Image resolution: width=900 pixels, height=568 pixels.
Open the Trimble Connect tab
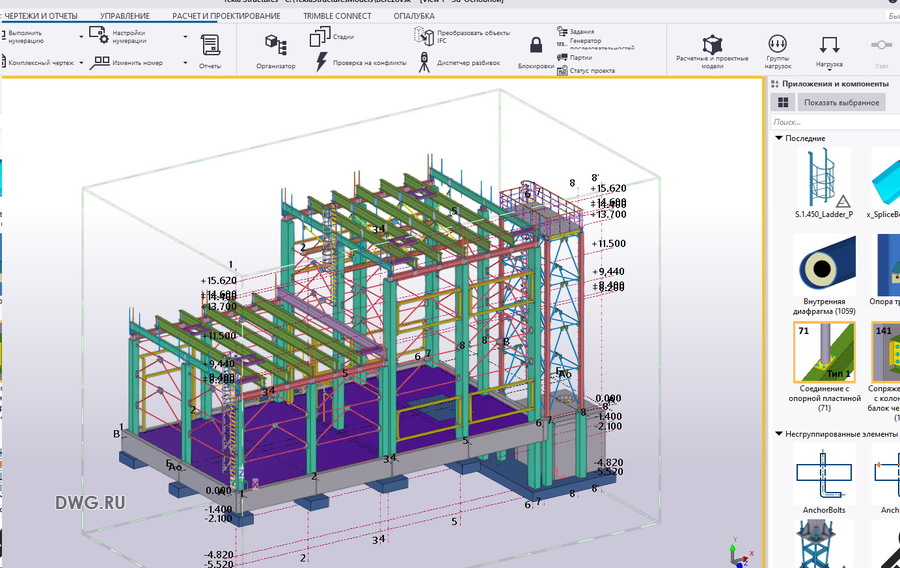coord(338,16)
